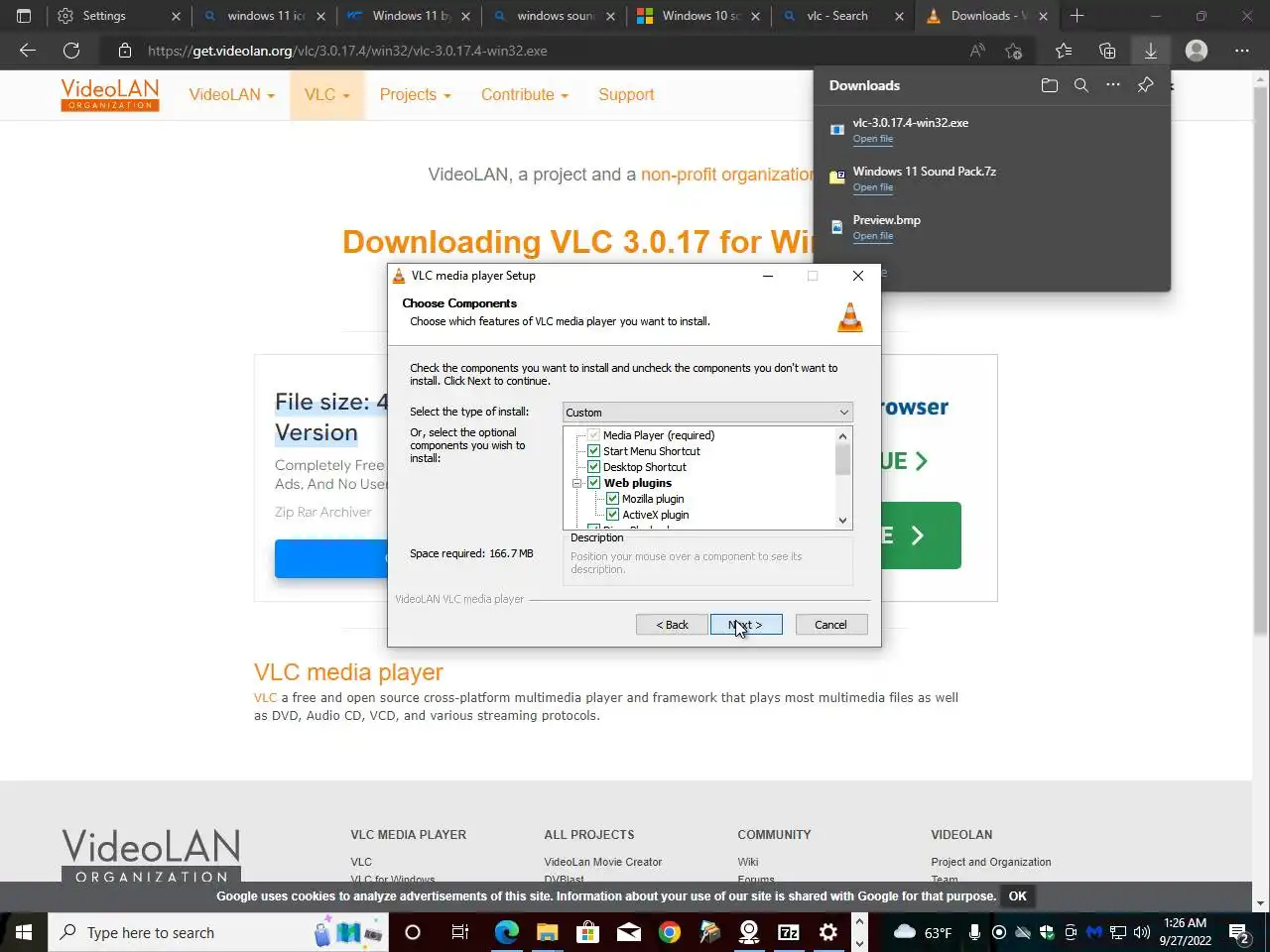Open Task View from the taskbar
The image size is (1270, 952).
click(459, 932)
